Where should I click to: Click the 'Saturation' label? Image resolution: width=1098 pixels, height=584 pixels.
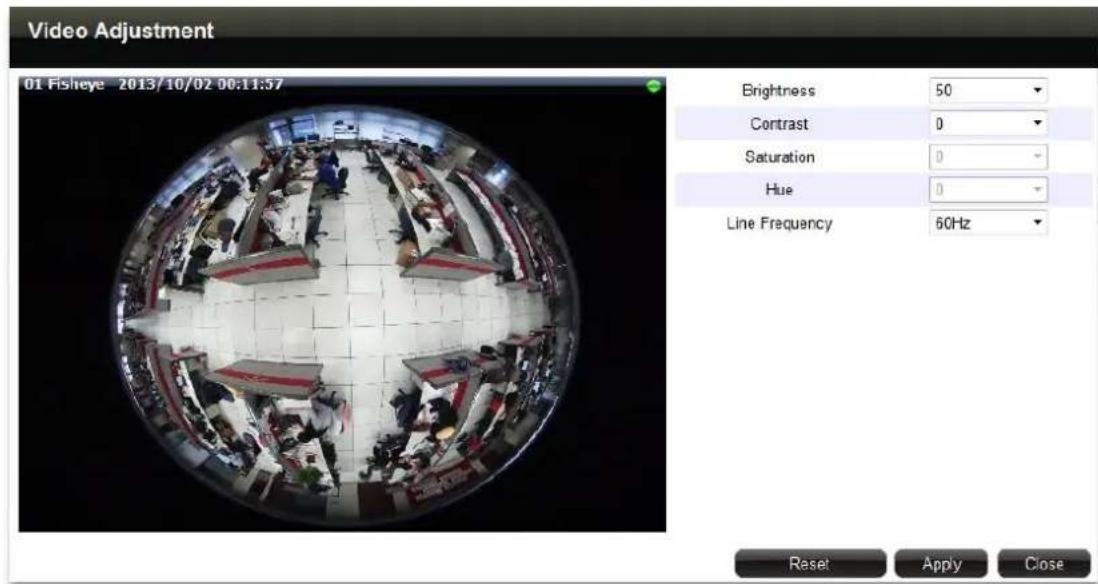click(x=779, y=157)
